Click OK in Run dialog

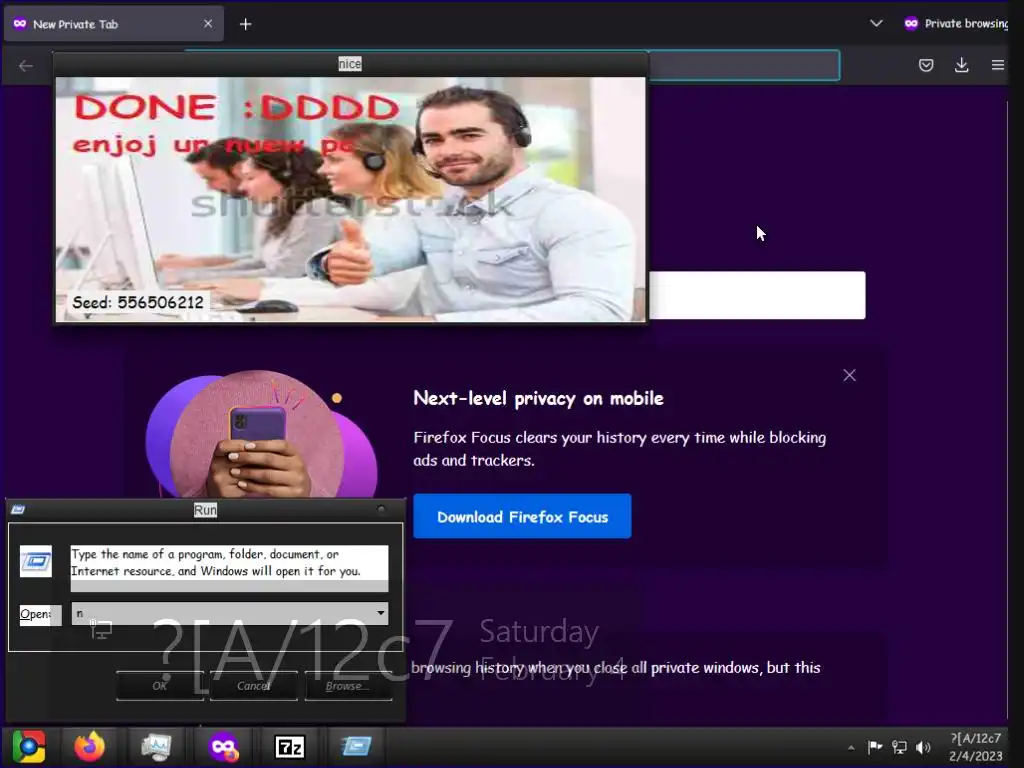point(160,686)
